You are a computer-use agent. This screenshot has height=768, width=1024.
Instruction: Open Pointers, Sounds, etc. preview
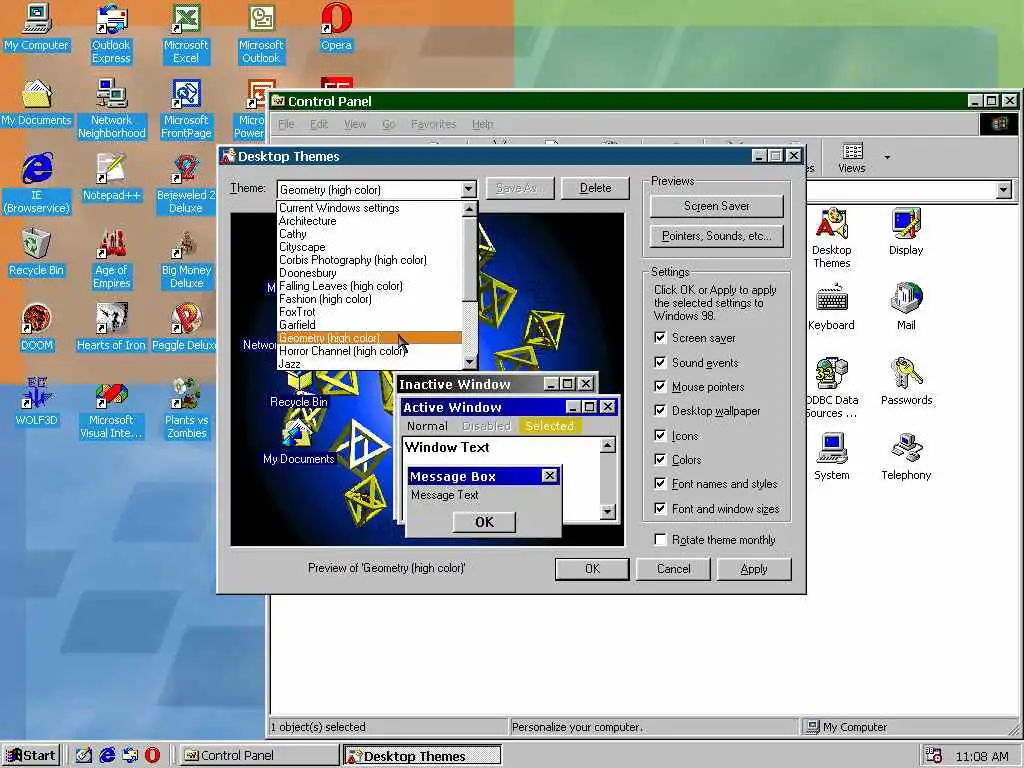coord(716,236)
